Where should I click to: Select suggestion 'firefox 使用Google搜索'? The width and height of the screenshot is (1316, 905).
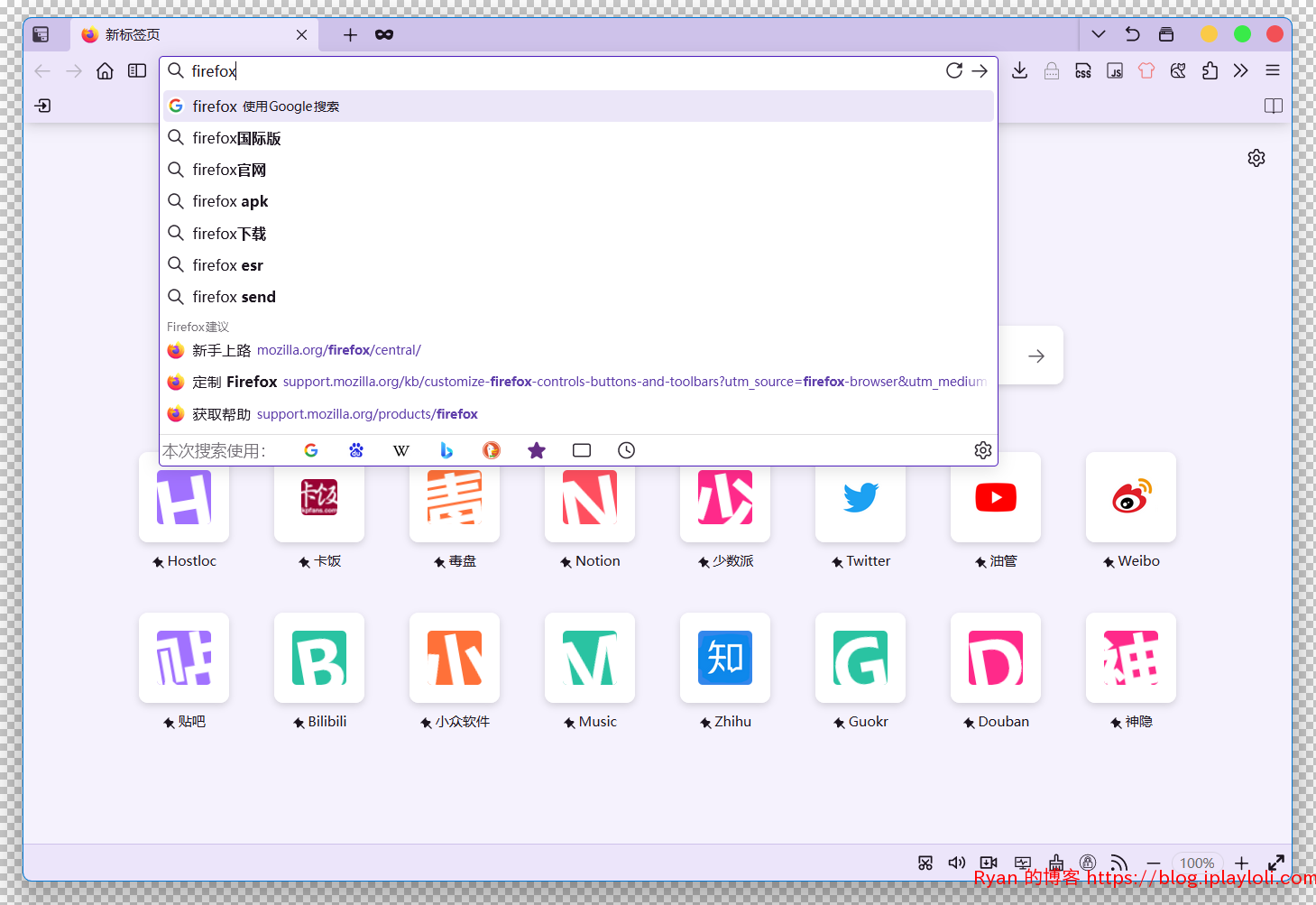[578, 106]
